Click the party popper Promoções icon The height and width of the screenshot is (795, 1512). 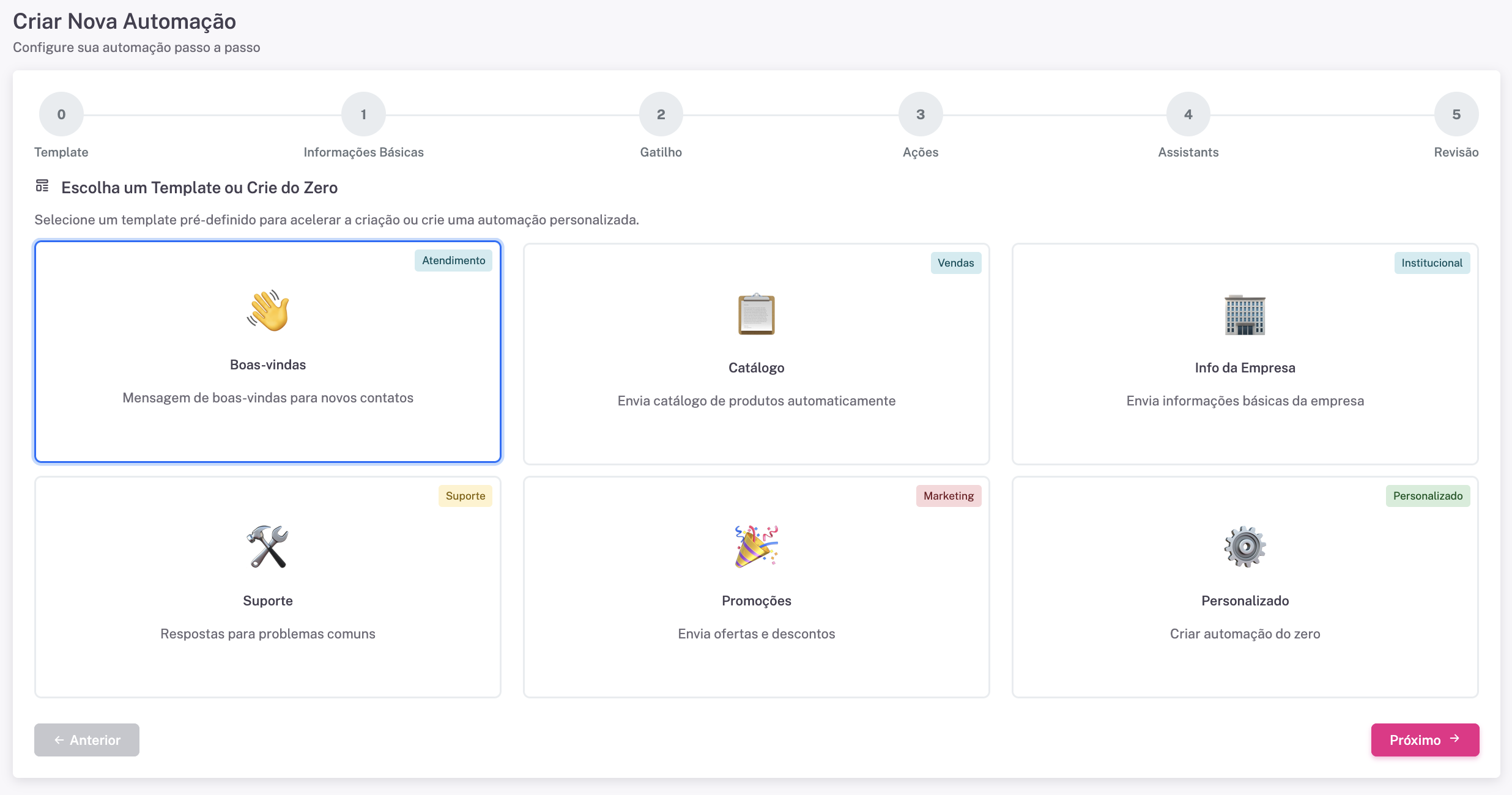(x=756, y=547)
